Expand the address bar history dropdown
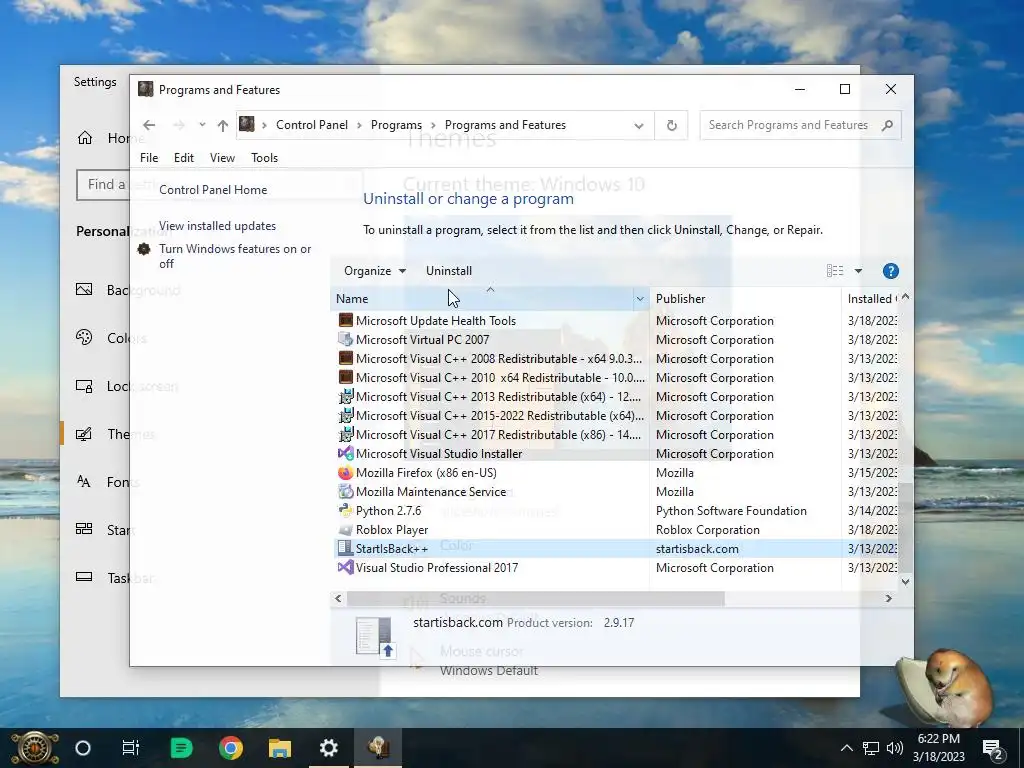 (639, 125)
